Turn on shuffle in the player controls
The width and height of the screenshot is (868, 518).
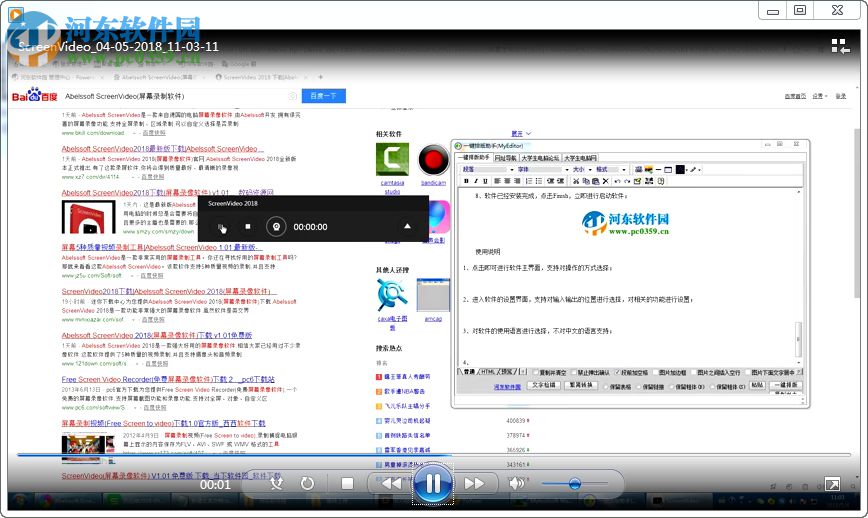276,483
